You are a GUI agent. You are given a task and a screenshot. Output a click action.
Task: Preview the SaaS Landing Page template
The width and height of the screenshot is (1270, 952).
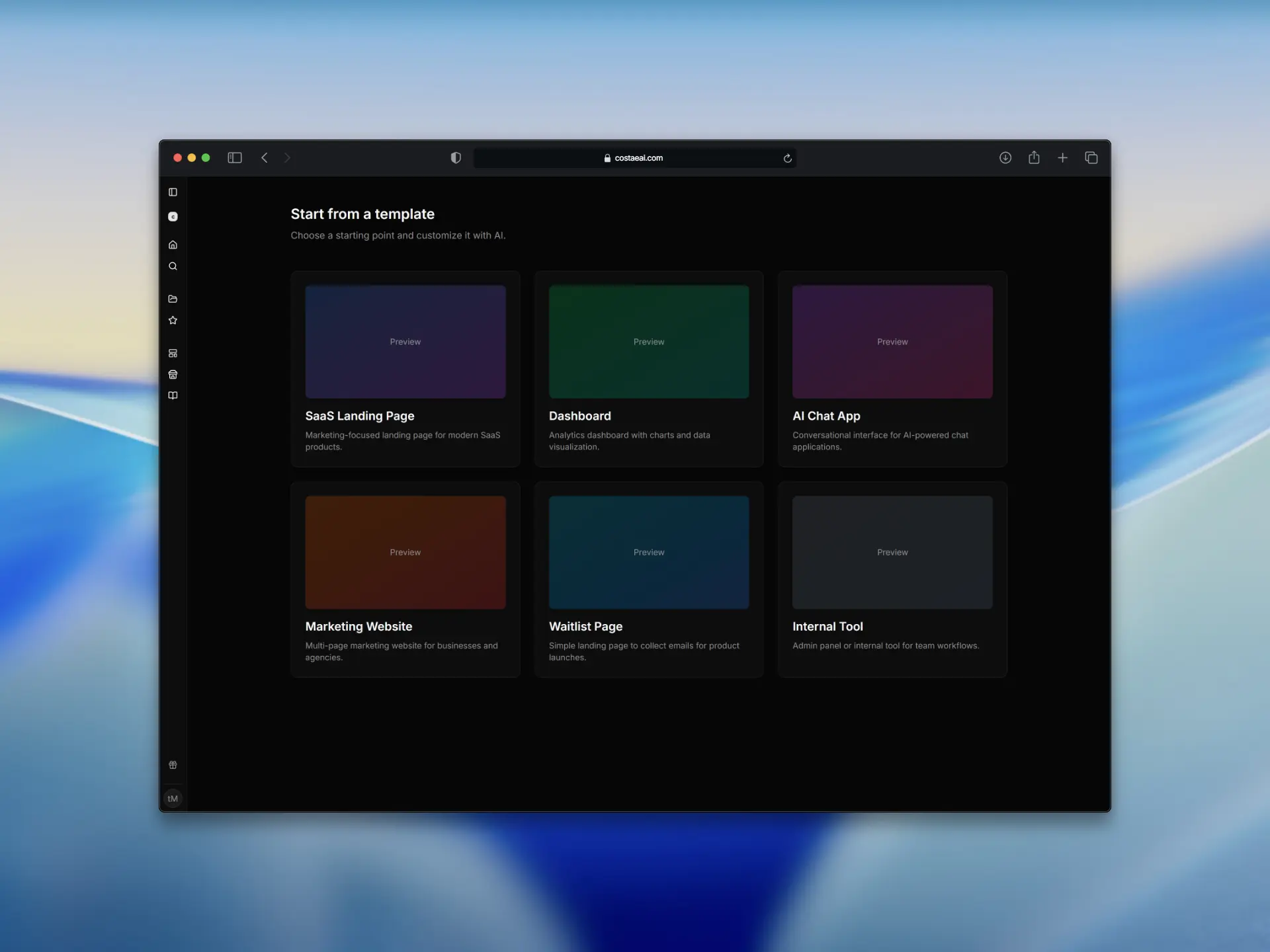pyautogui.click(x=405, y=342)
